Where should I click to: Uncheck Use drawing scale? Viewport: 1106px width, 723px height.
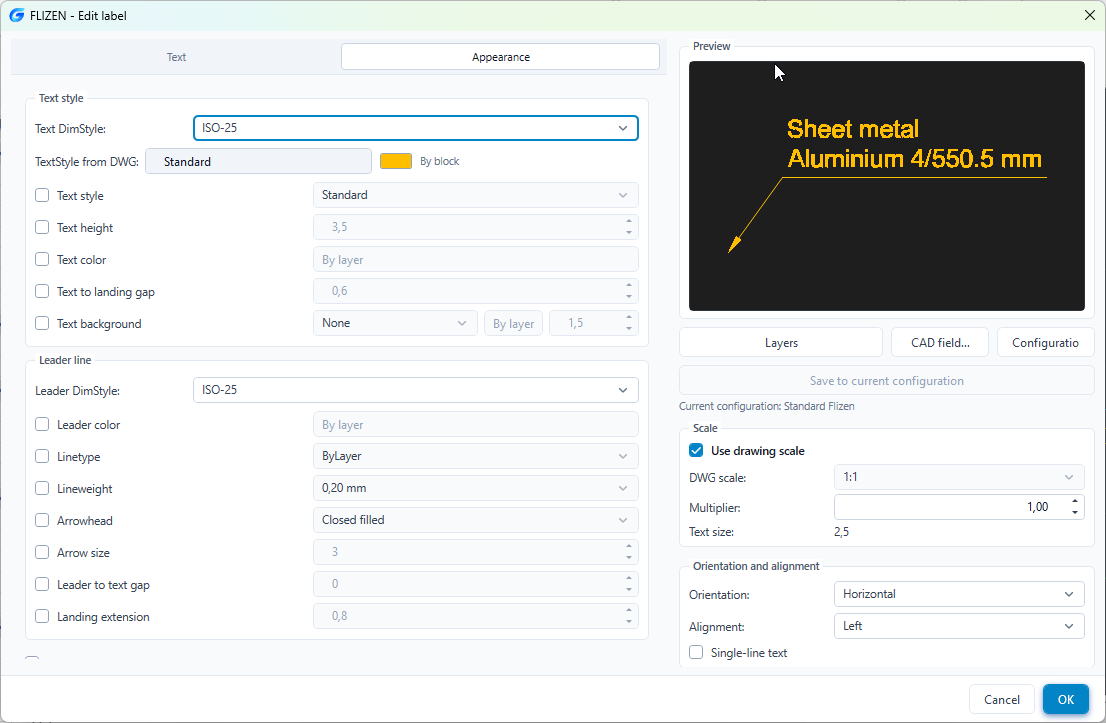696,451
